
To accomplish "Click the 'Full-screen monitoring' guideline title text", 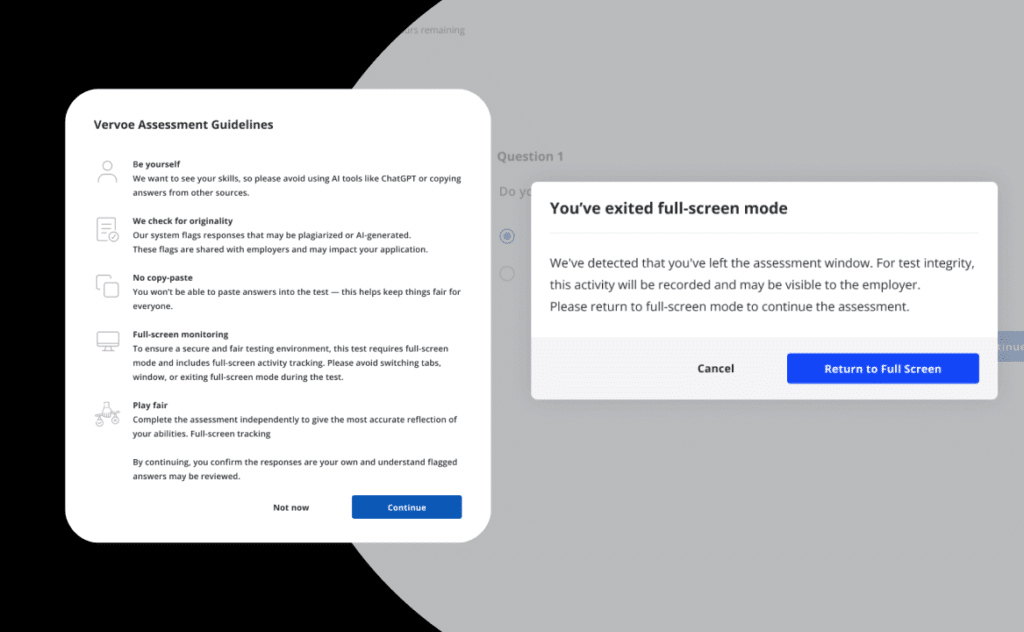I will tap(179, 334).
